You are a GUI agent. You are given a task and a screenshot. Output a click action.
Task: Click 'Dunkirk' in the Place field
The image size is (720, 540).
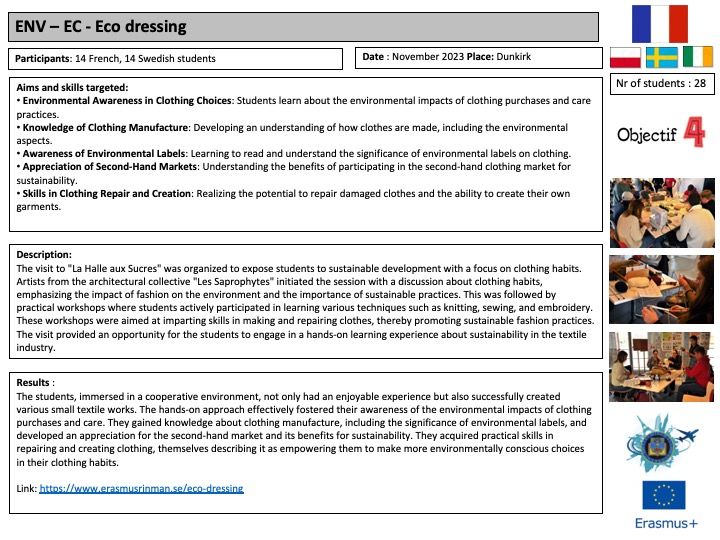(513, 56)
